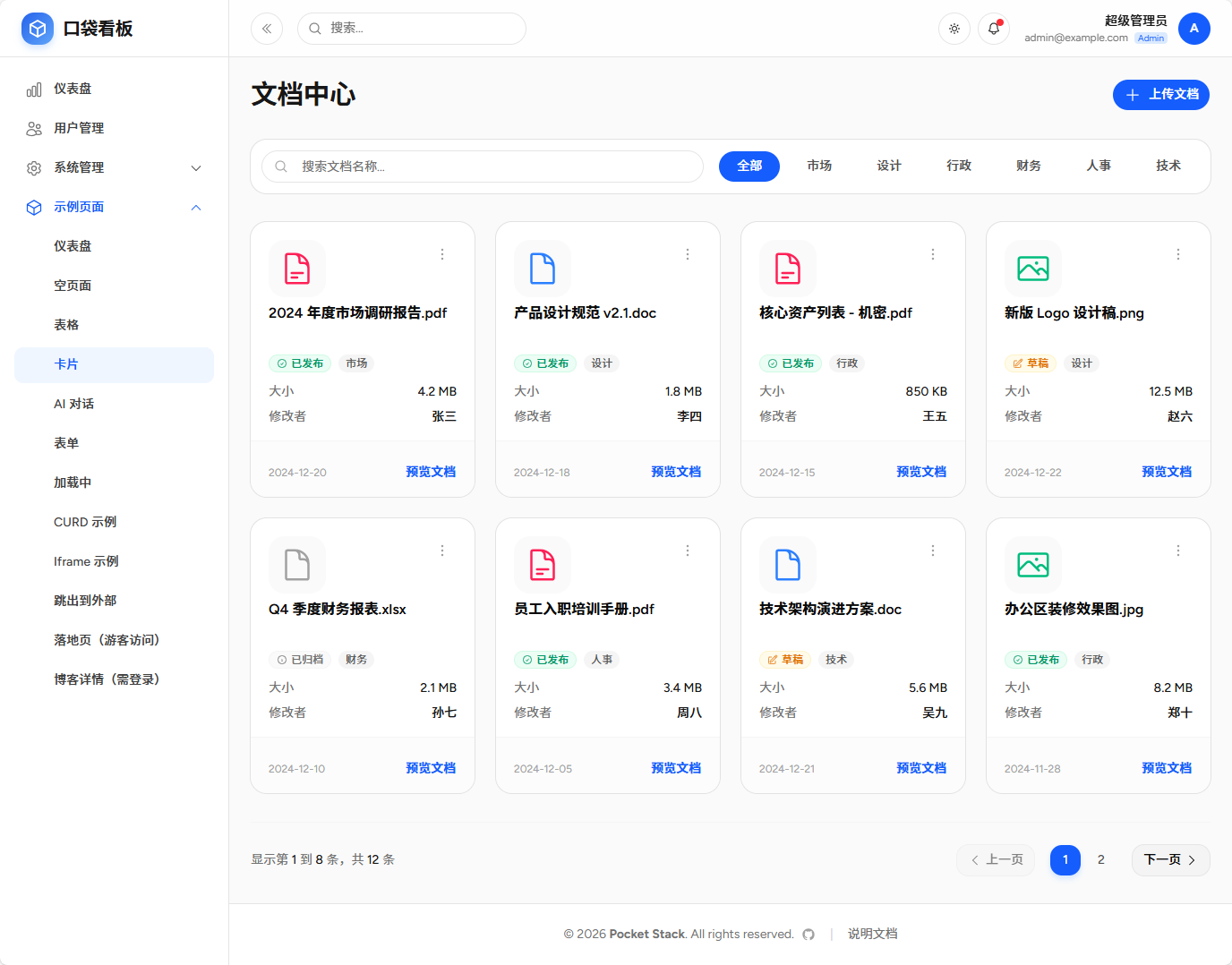Click the 上传文档 button
This screenshot has height=965, width=1232.
[1160, 94]
